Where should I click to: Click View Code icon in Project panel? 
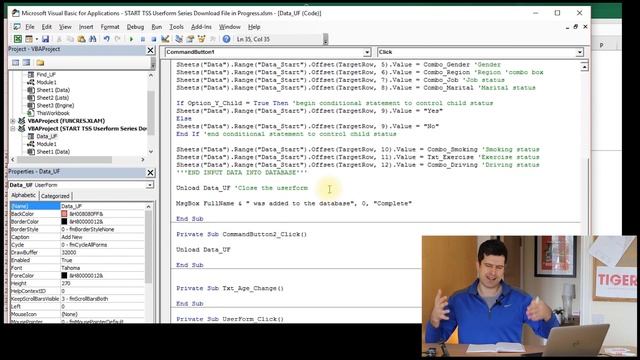coord(16,62)
